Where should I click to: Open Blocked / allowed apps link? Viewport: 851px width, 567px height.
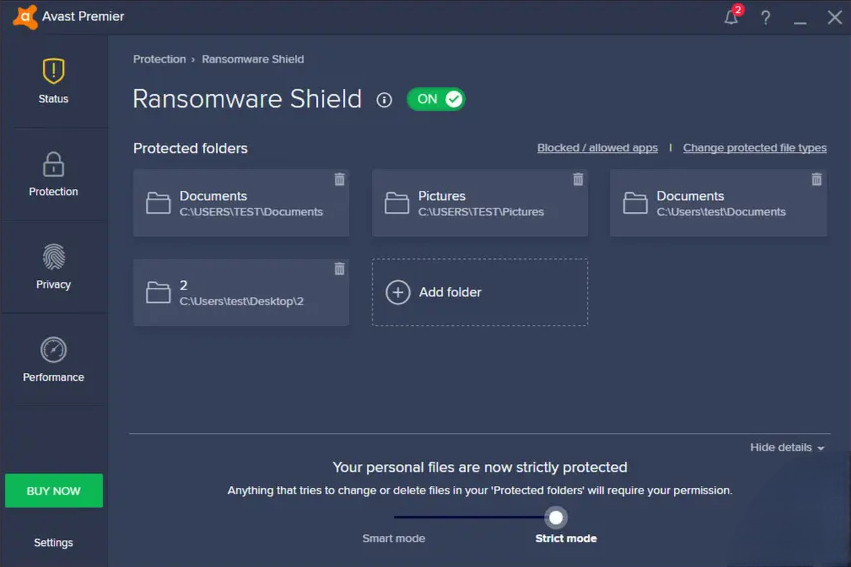point(597,148)
